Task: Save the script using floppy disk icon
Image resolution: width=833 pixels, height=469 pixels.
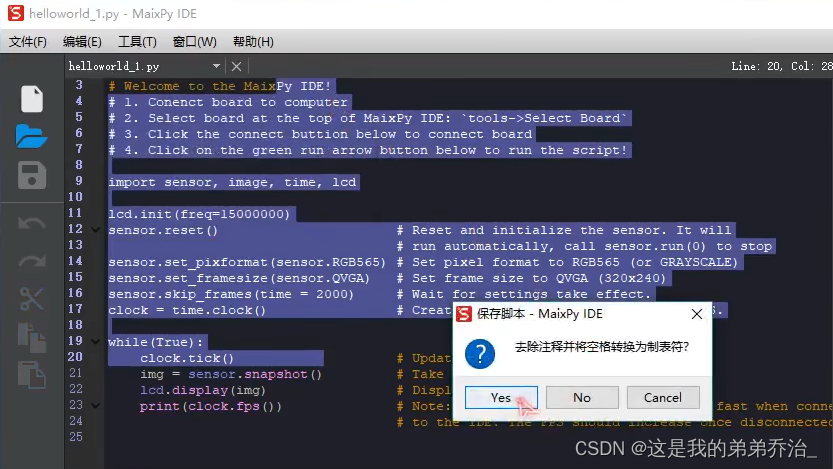Action: pyautogui.click(x=32, y=175)
